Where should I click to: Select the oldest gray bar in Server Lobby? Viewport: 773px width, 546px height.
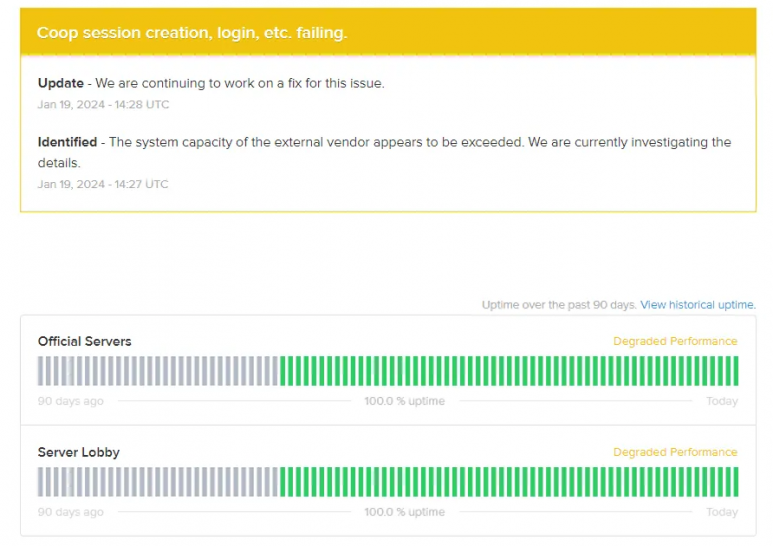[x=41, y=482]
